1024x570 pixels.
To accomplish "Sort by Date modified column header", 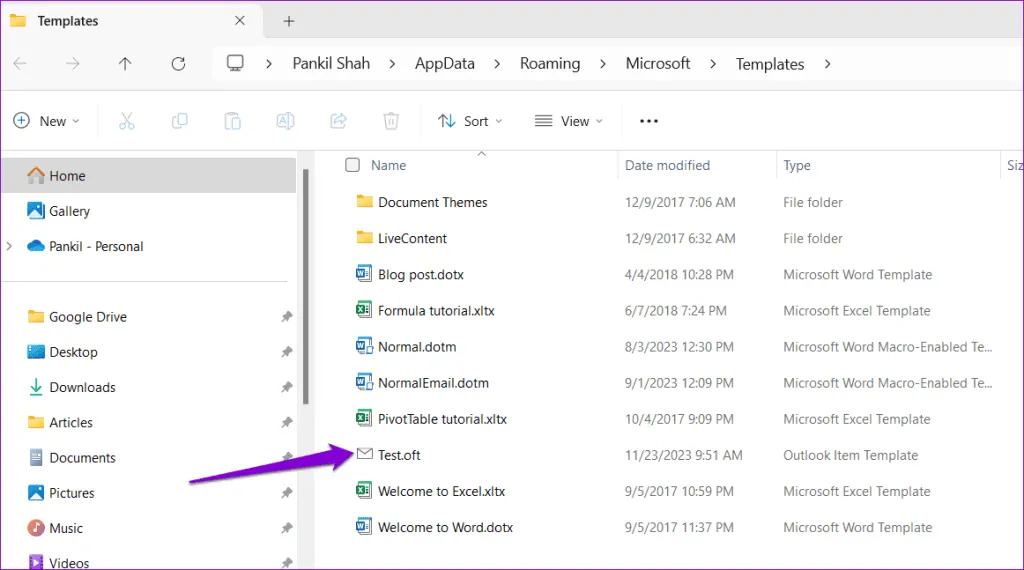I will (x=667, y=165).
